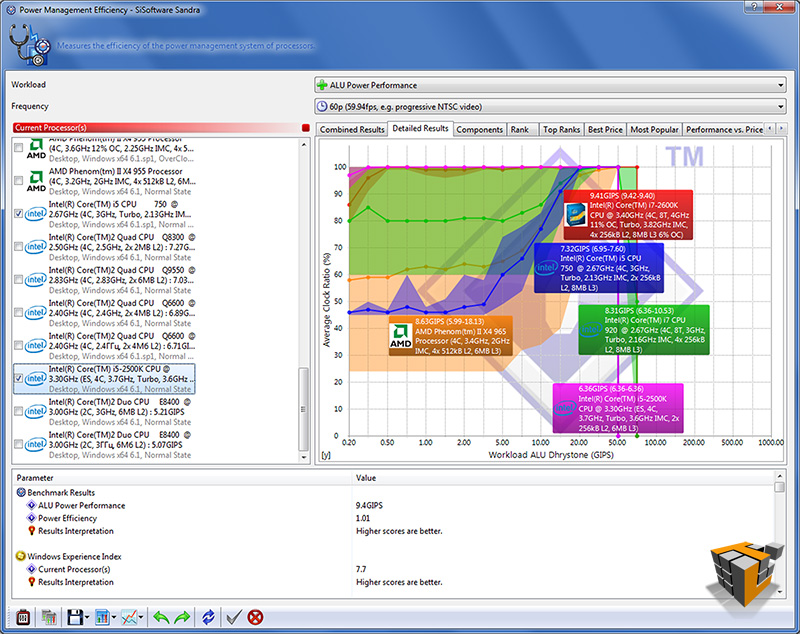Check the Core 2 Duo E8400 5.21GIPS checkbox
This screenshot has height=634, width=800.
19,411
